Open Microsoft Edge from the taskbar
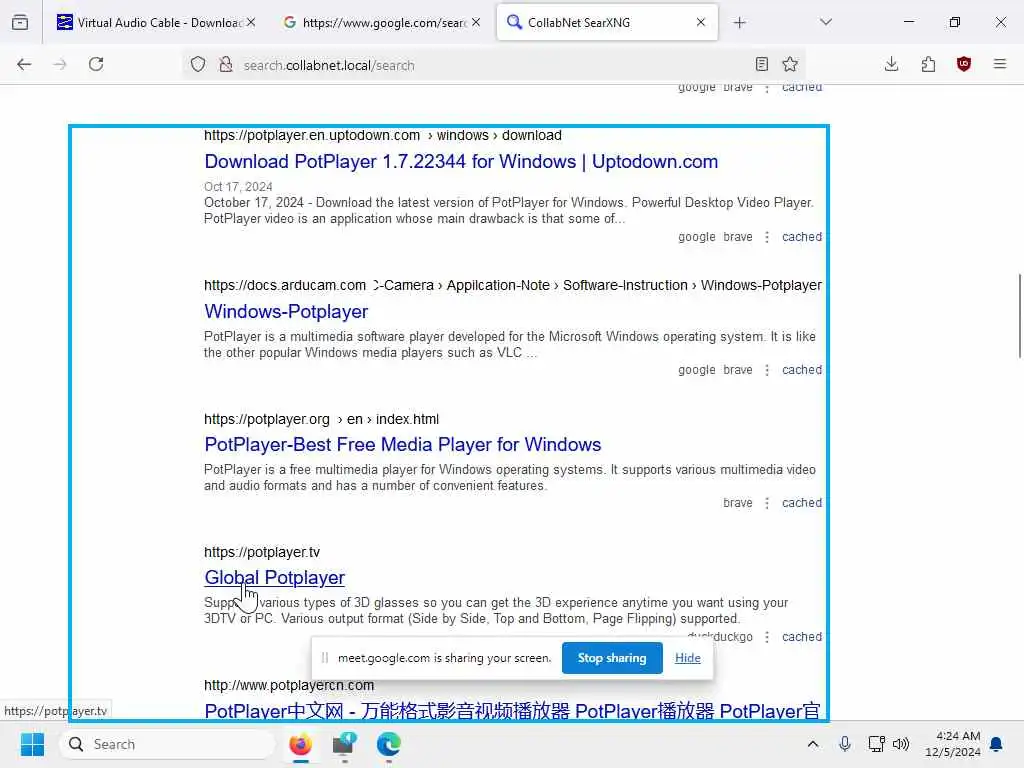Screen dimensions: 1024x768 coord(389,744)
